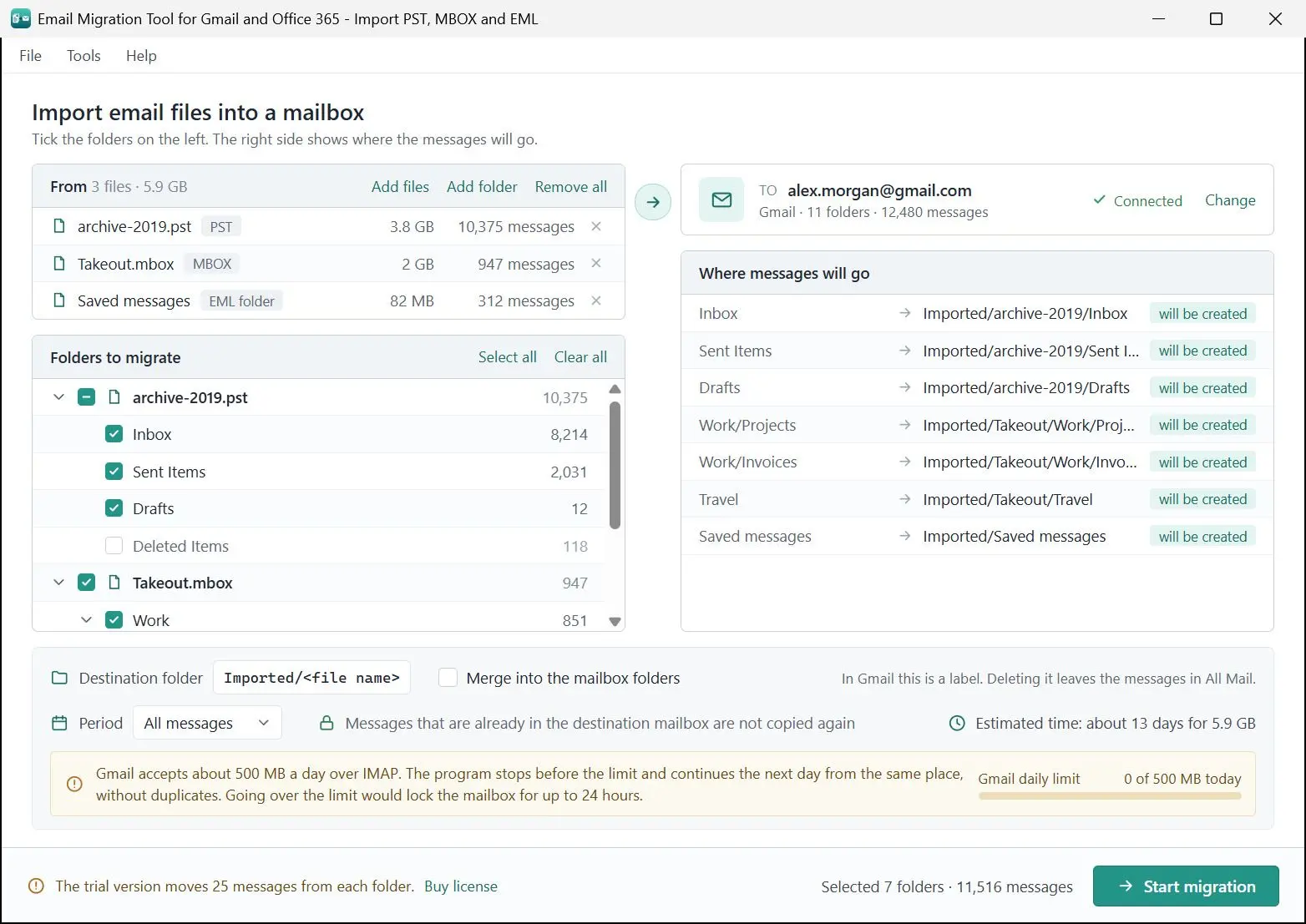
Task: Click the round arrow icon between panels
Action: point(653,202)
